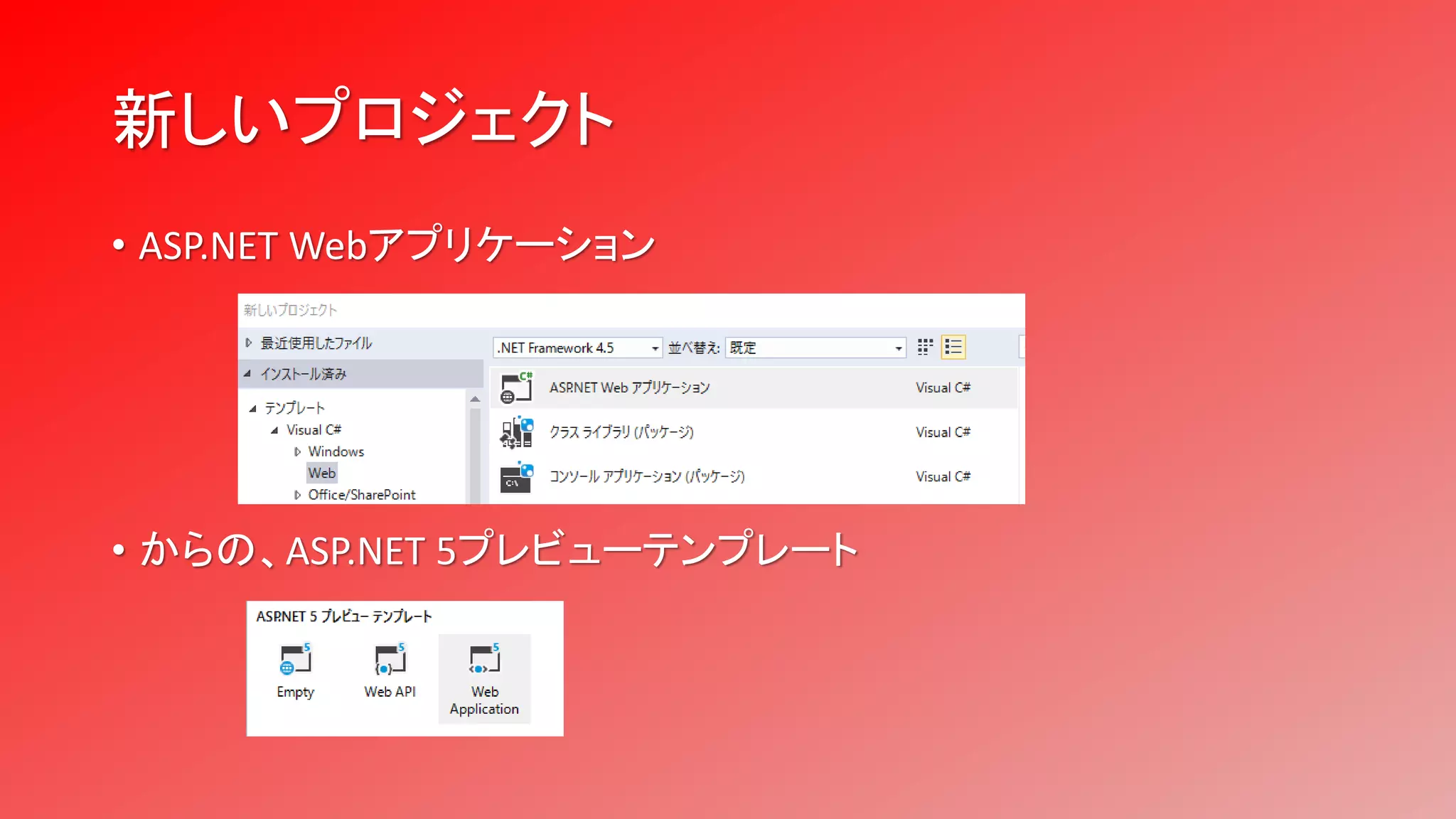1456x819 pixels.
Task: Collapse the Visual C# tree node
Action: tap(274, 430)
